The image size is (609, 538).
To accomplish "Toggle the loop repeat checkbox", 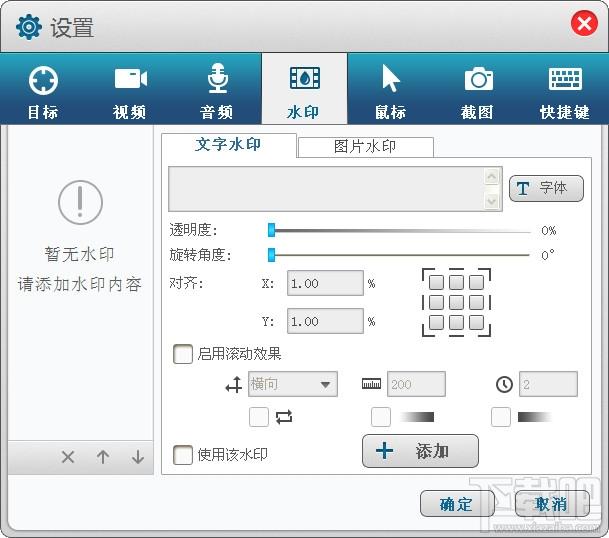I will pyautogui.click(x=259, y=417).
